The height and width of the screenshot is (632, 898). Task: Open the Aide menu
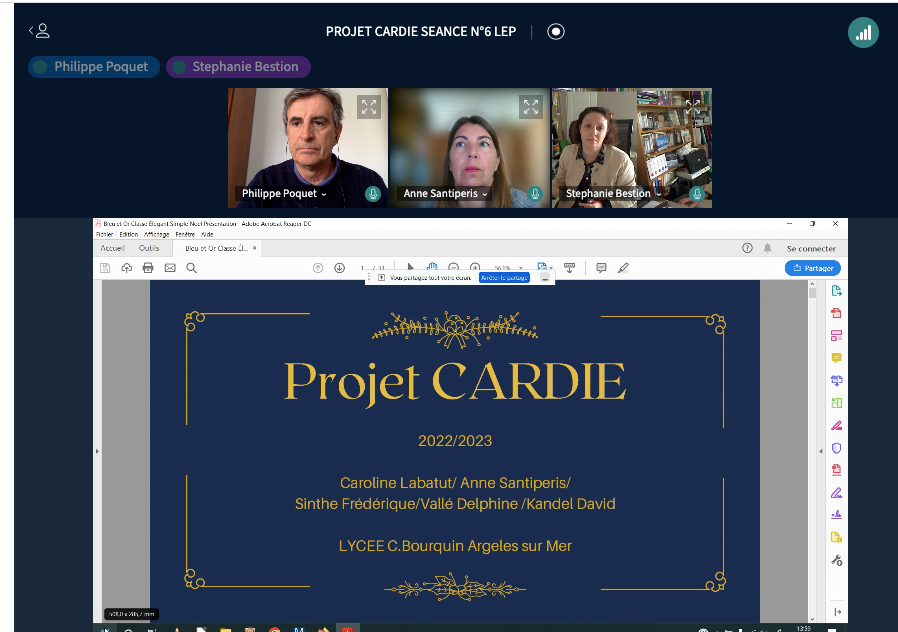tap(207, 234)
